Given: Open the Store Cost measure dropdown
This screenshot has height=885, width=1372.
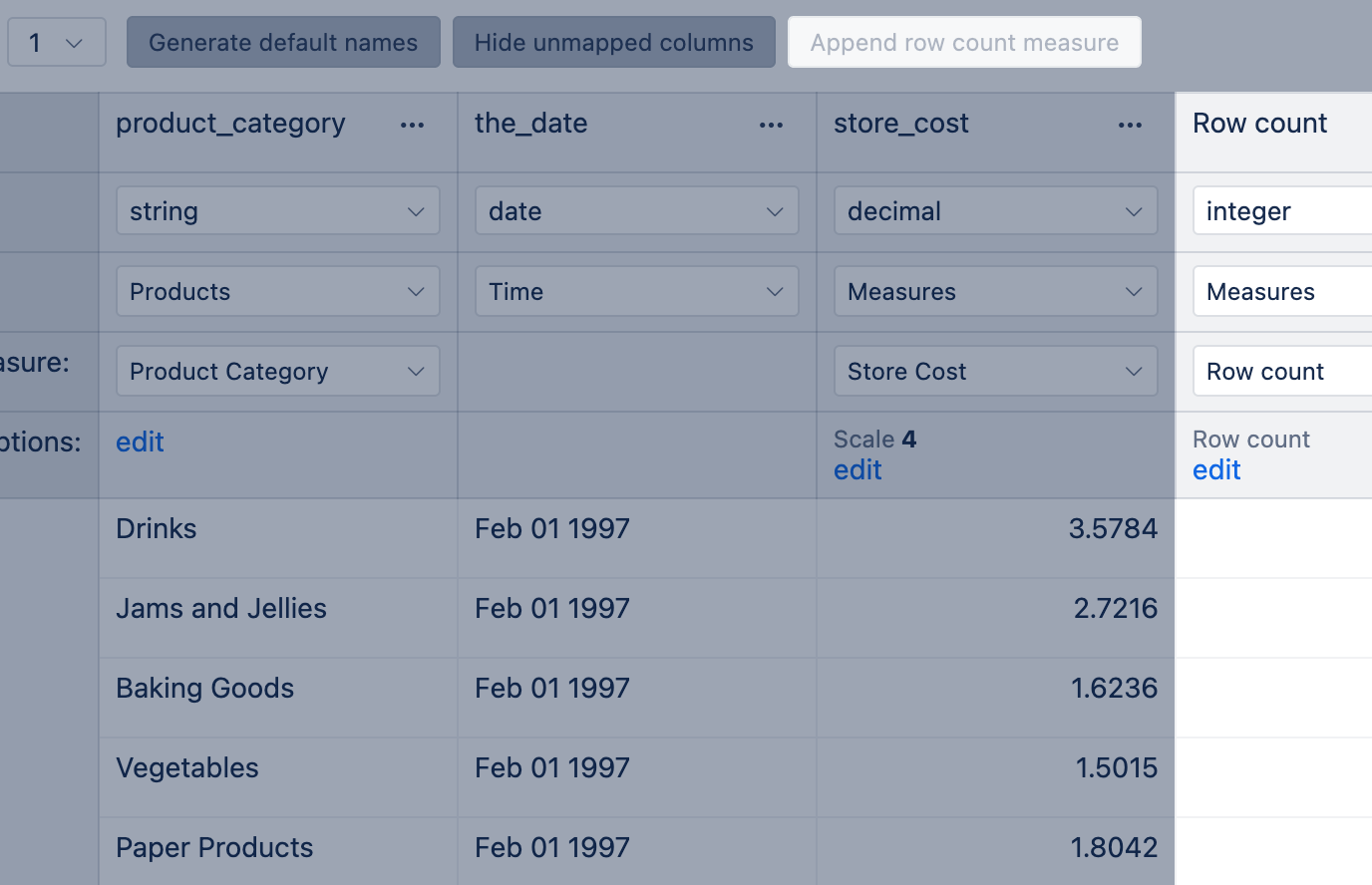Looking at the screenshot, I should tap(995, 372).
